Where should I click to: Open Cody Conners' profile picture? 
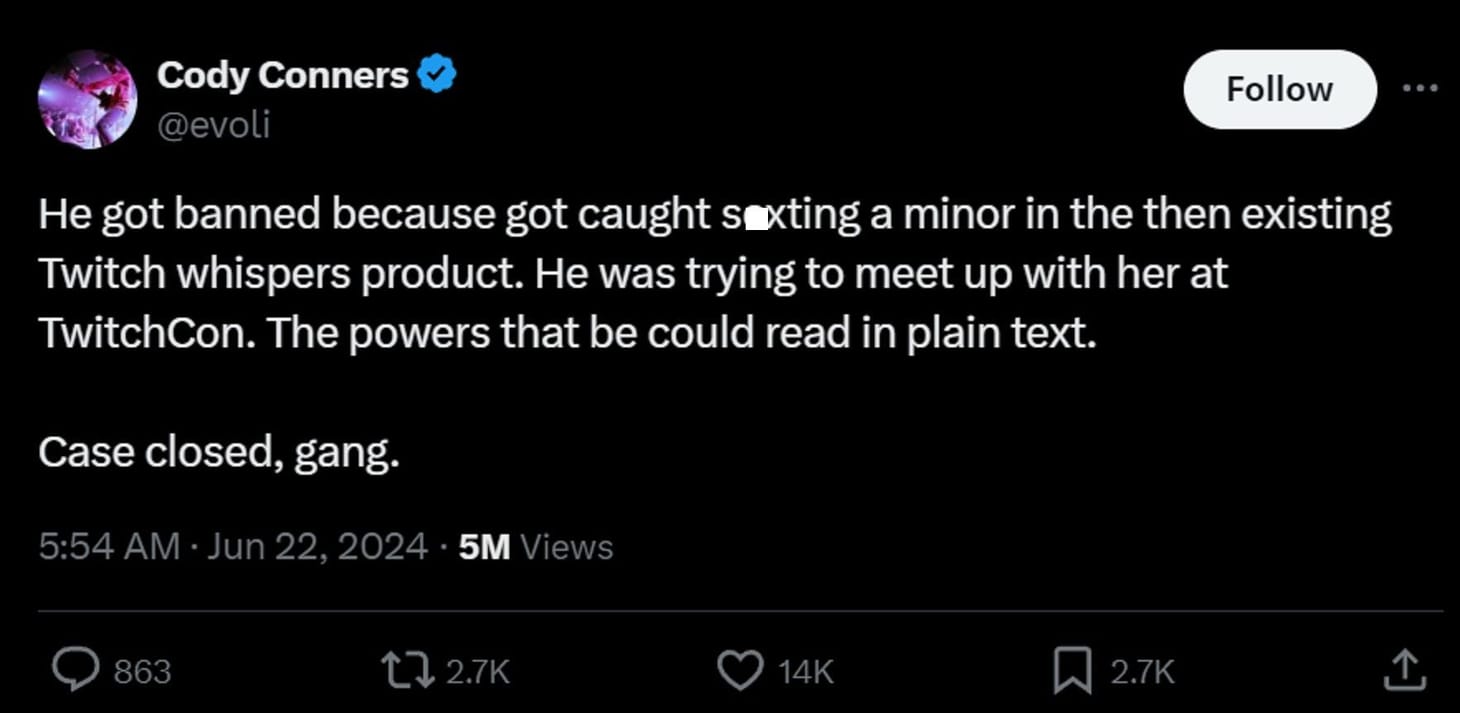(x=87, y=99)
